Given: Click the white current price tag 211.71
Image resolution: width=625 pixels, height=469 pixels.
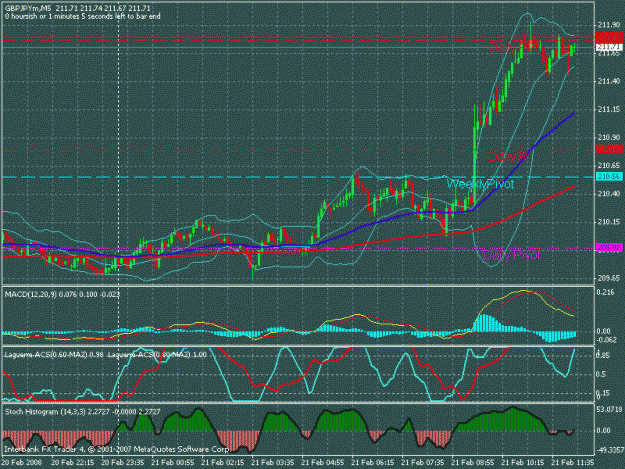Looking at the screenshot, I should (x=609, y=47).
